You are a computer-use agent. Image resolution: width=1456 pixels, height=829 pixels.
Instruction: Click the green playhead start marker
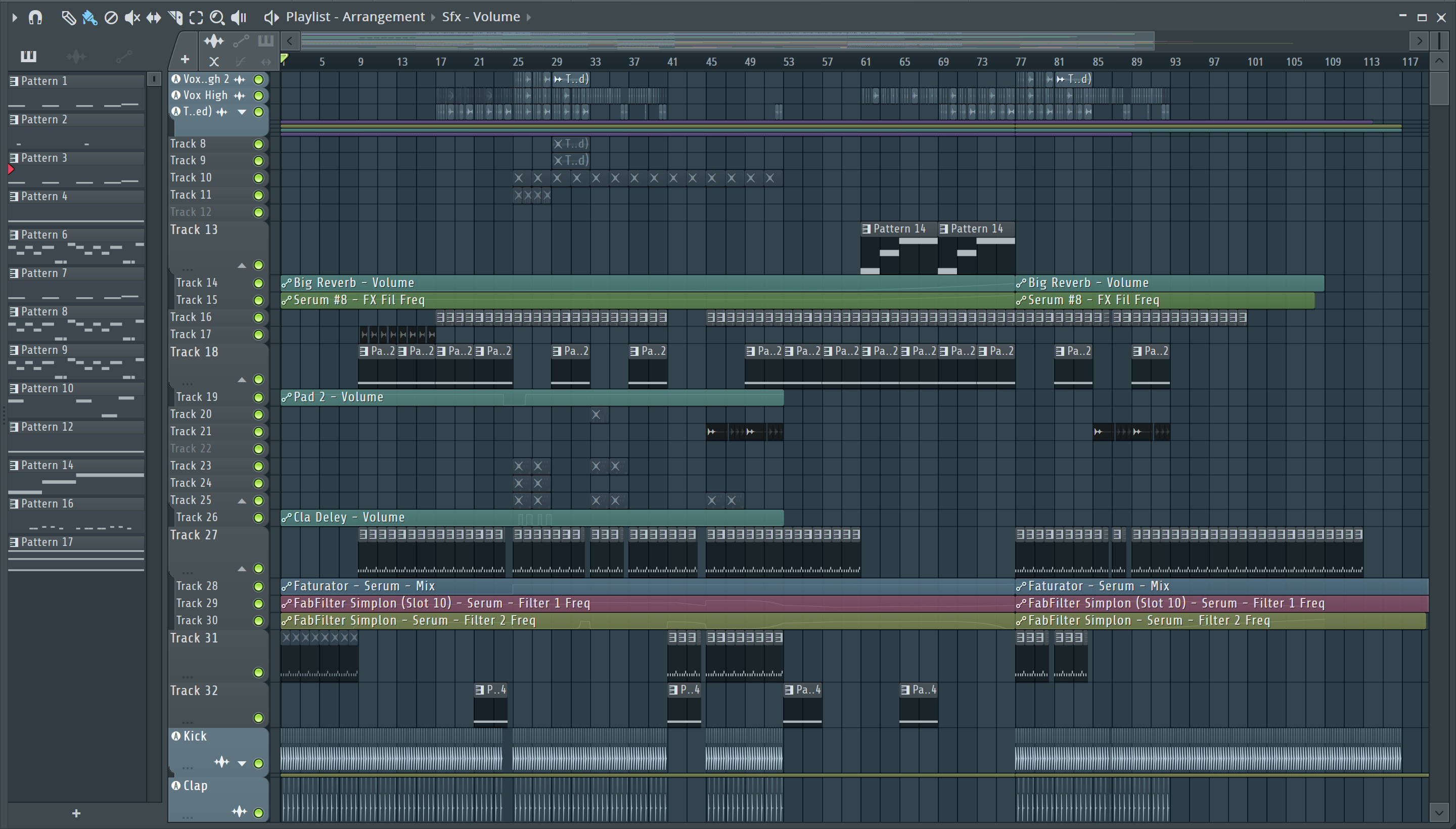click(x=284, y=58)
